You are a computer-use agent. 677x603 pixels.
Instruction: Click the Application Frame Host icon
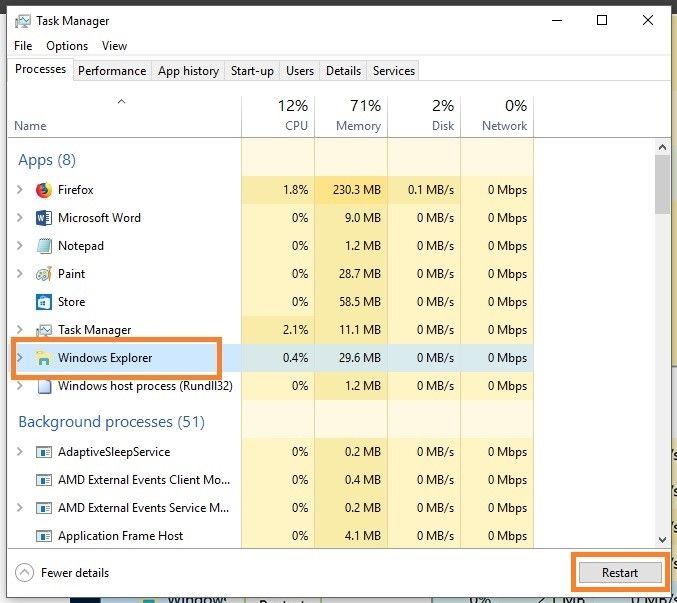pos(44,536)
